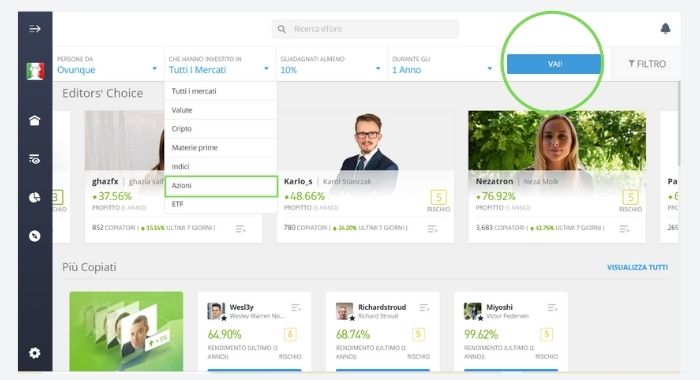Go to the home icon in sidebar
700x380 pixels.
[x=35, y=120]
